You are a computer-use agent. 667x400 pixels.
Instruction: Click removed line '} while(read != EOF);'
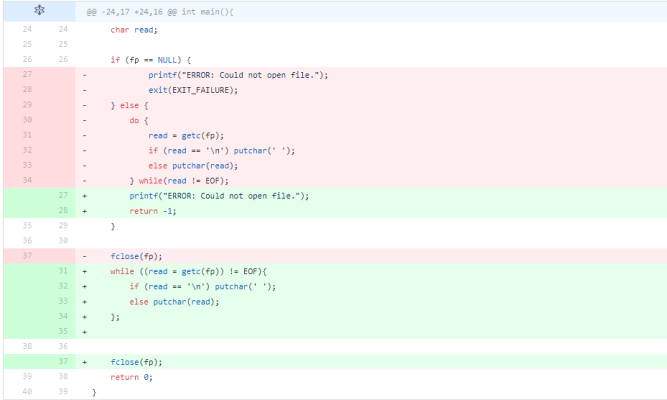coord(179,181)
